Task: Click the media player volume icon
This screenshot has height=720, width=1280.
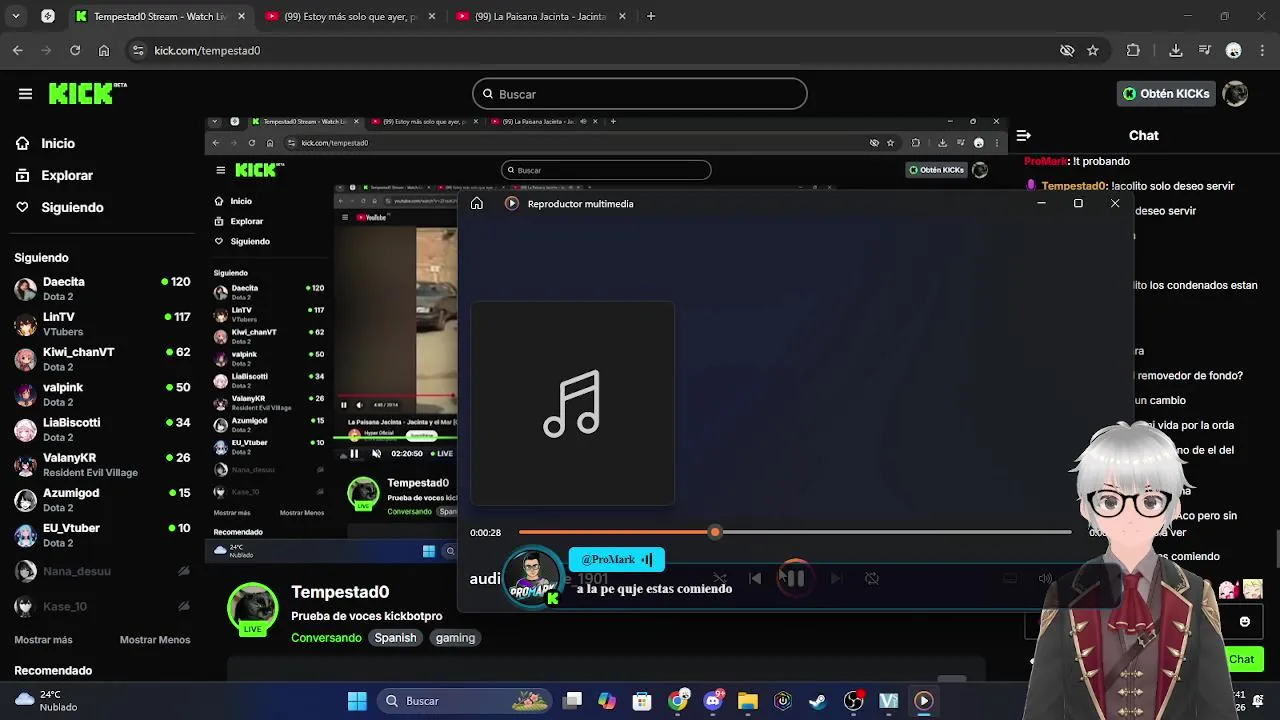Action: 1045,578
